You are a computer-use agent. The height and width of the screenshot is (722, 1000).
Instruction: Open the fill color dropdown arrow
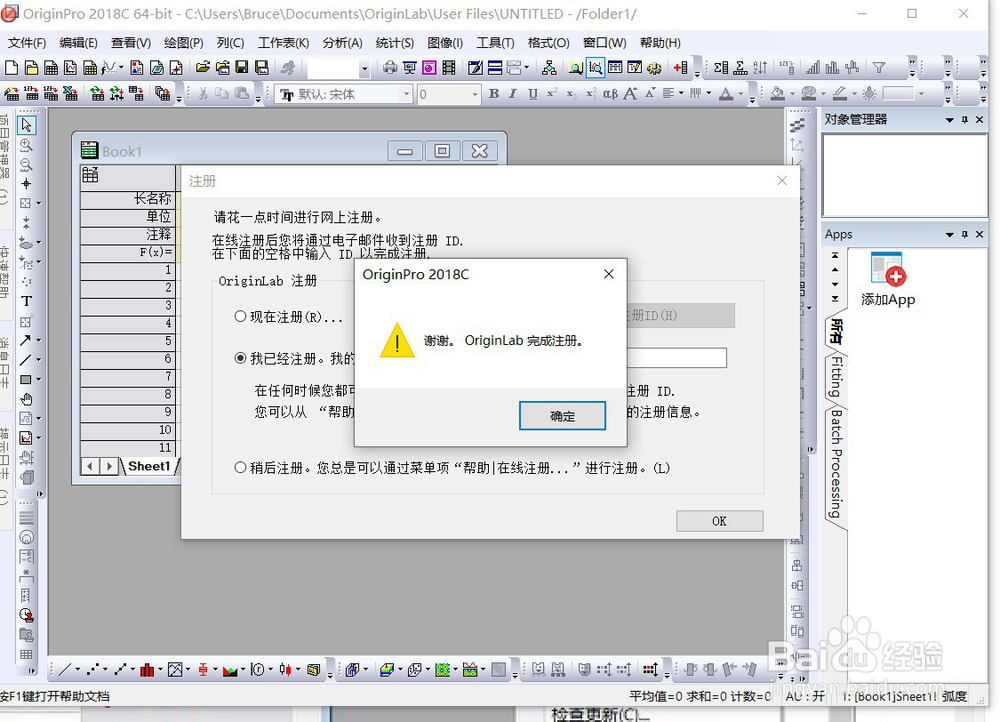792,94
